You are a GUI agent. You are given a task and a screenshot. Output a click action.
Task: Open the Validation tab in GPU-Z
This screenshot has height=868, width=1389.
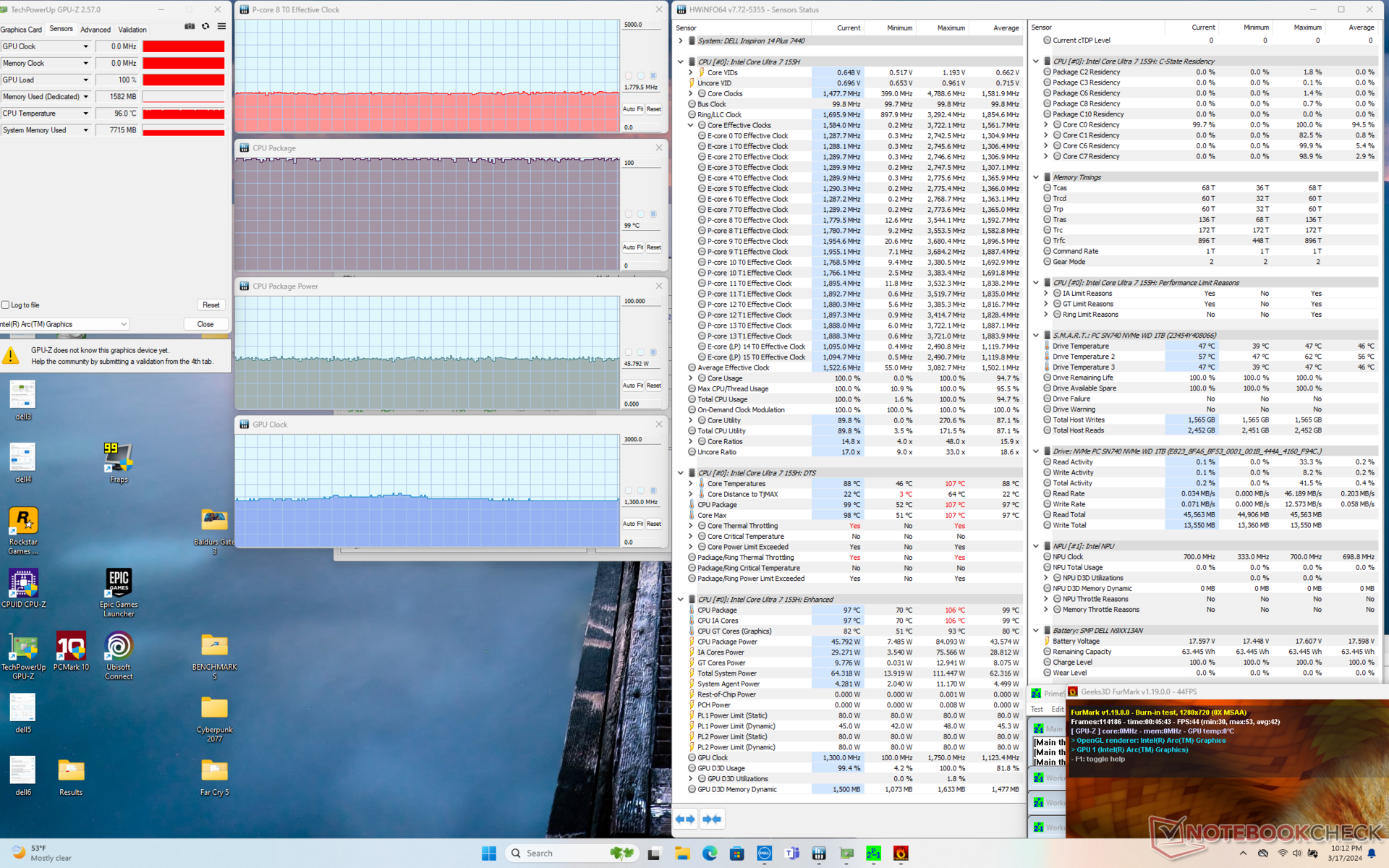tap(132, 30)
